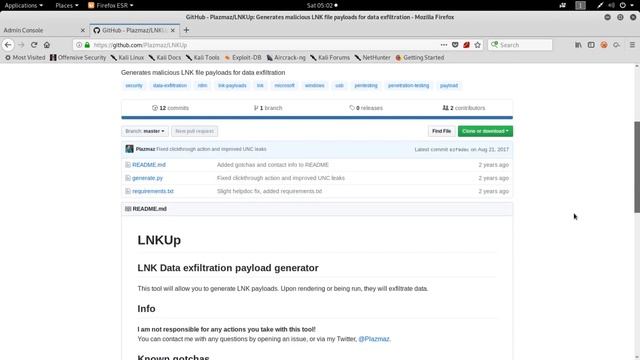Toggle the sidebar view icon
640x360 pixels.
591,45
